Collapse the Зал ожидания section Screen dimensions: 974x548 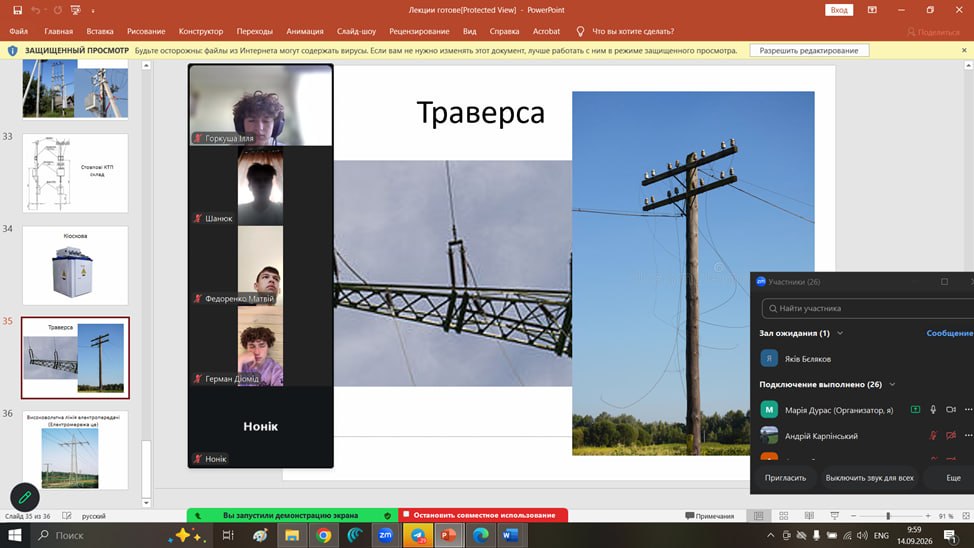coord(840,333)
